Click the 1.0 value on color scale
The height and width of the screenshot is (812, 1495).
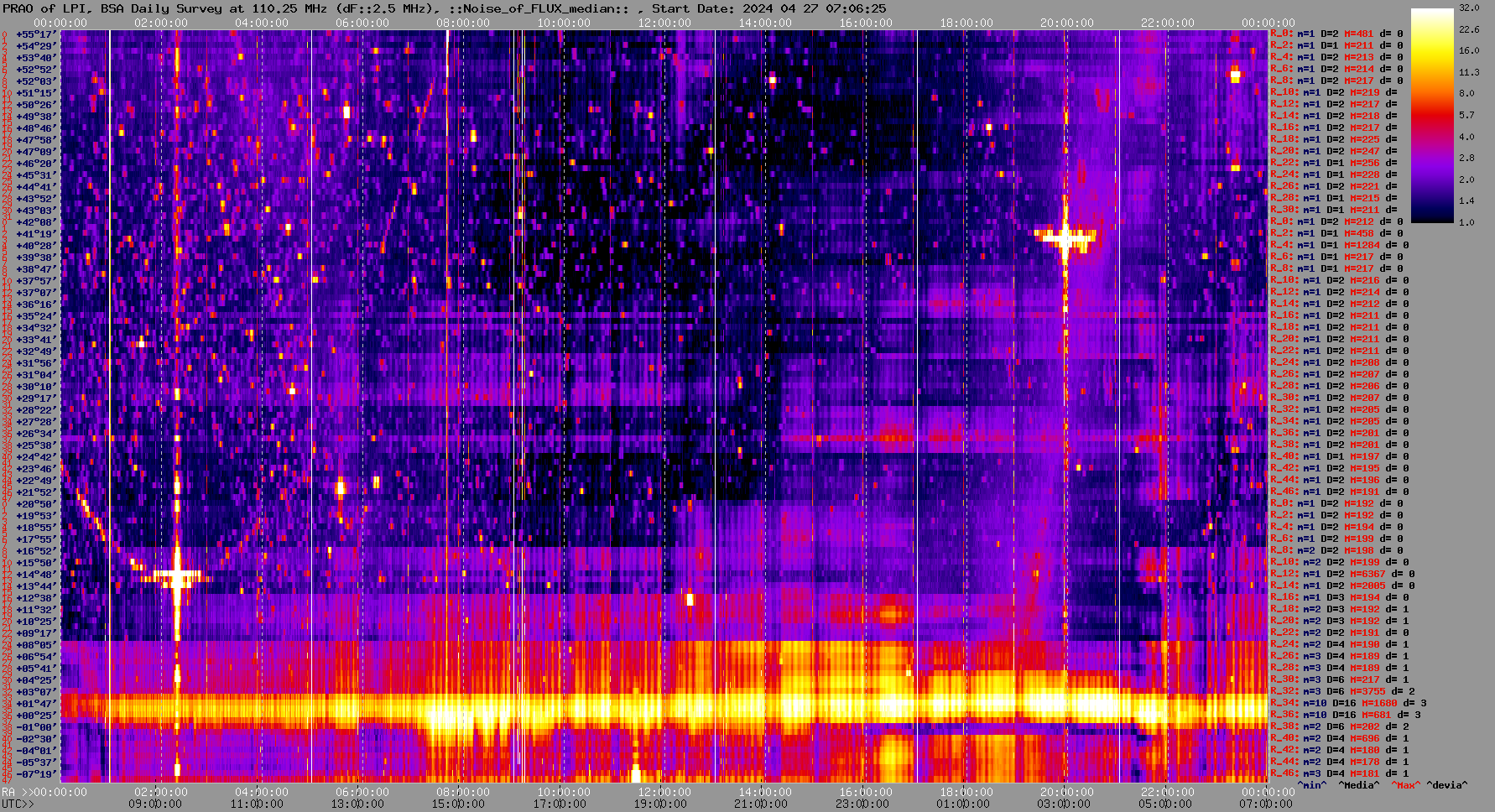point(1466,222)
